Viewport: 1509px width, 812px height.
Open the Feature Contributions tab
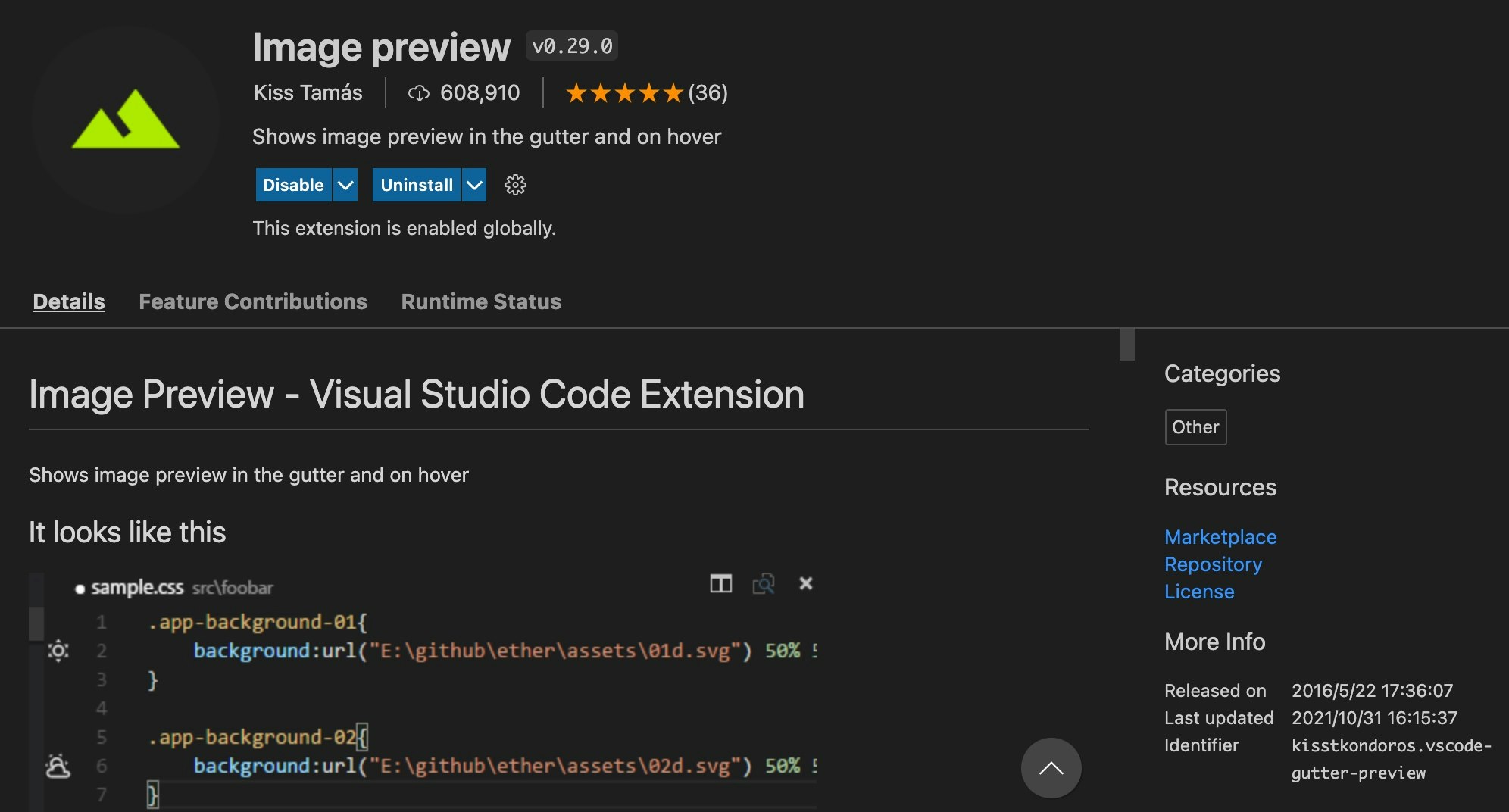pyautogui.click(x=253, y=301)
